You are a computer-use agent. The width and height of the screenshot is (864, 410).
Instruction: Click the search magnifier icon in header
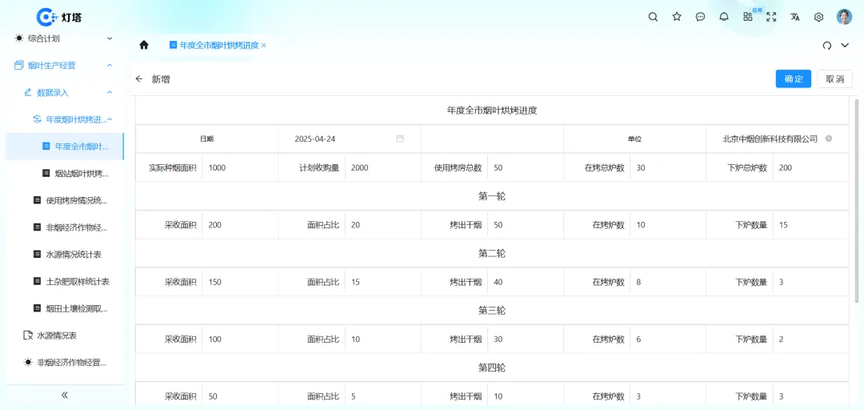coord(653,17)
